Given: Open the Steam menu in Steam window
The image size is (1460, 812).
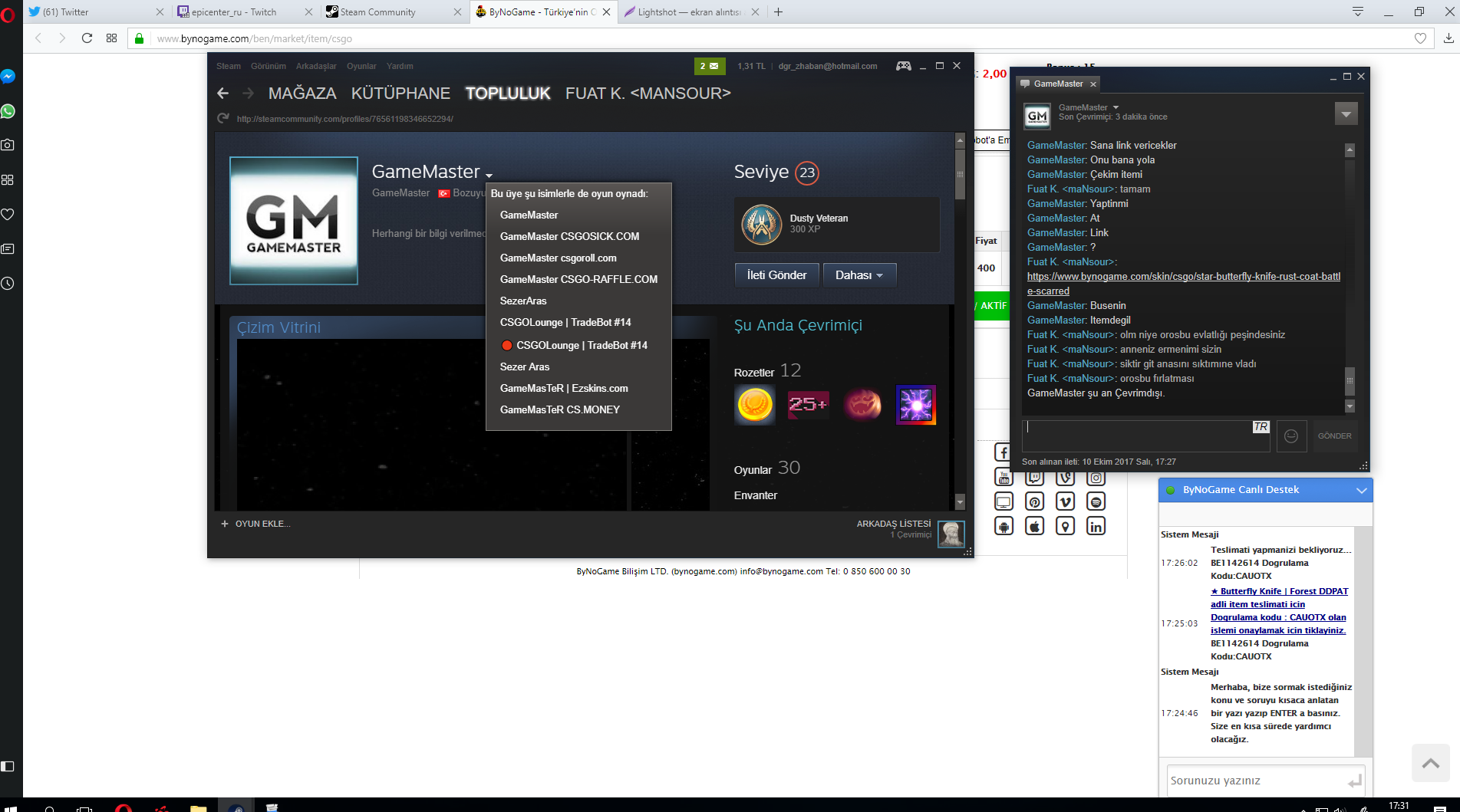Looking at the screenshot, I should pyautogui.click(x=229, y=66).
